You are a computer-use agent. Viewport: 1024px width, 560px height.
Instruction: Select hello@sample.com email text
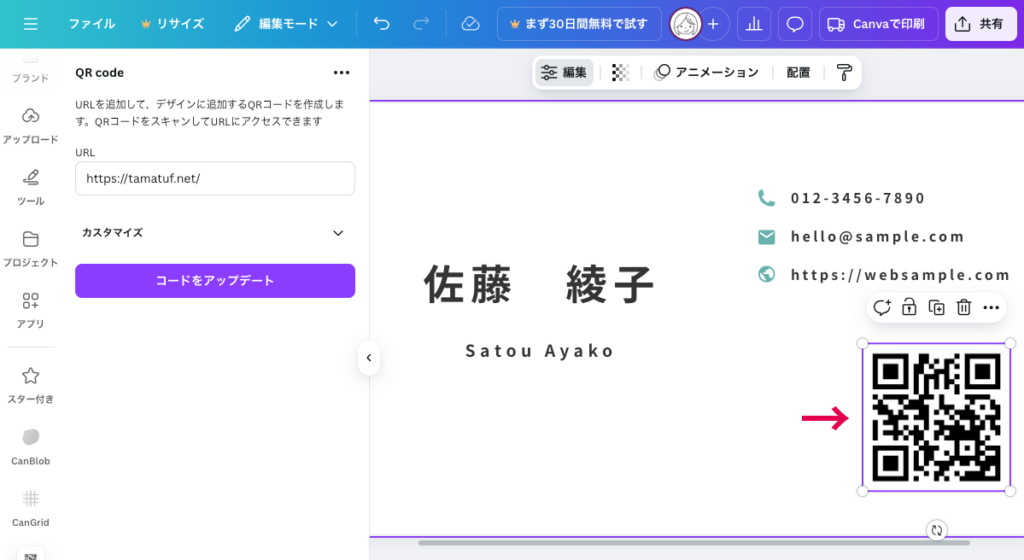[877, 236]
